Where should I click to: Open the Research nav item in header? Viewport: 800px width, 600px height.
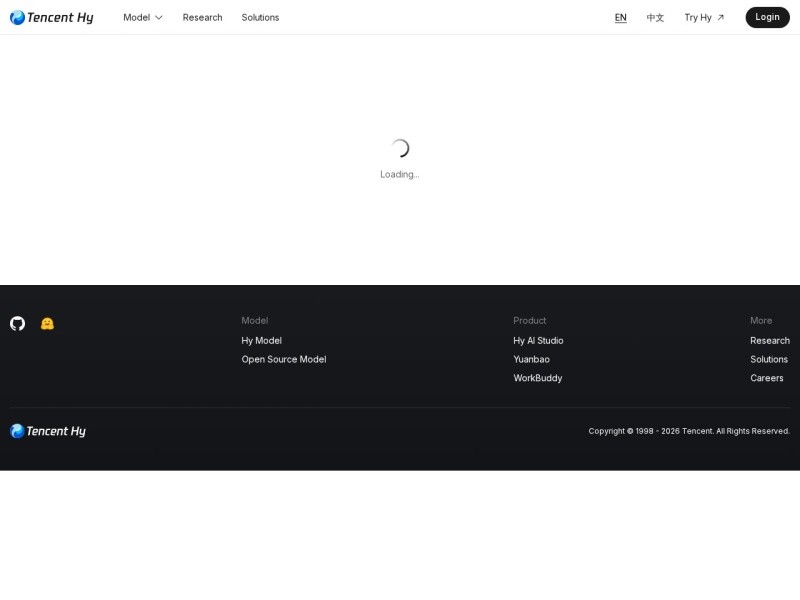203,17
